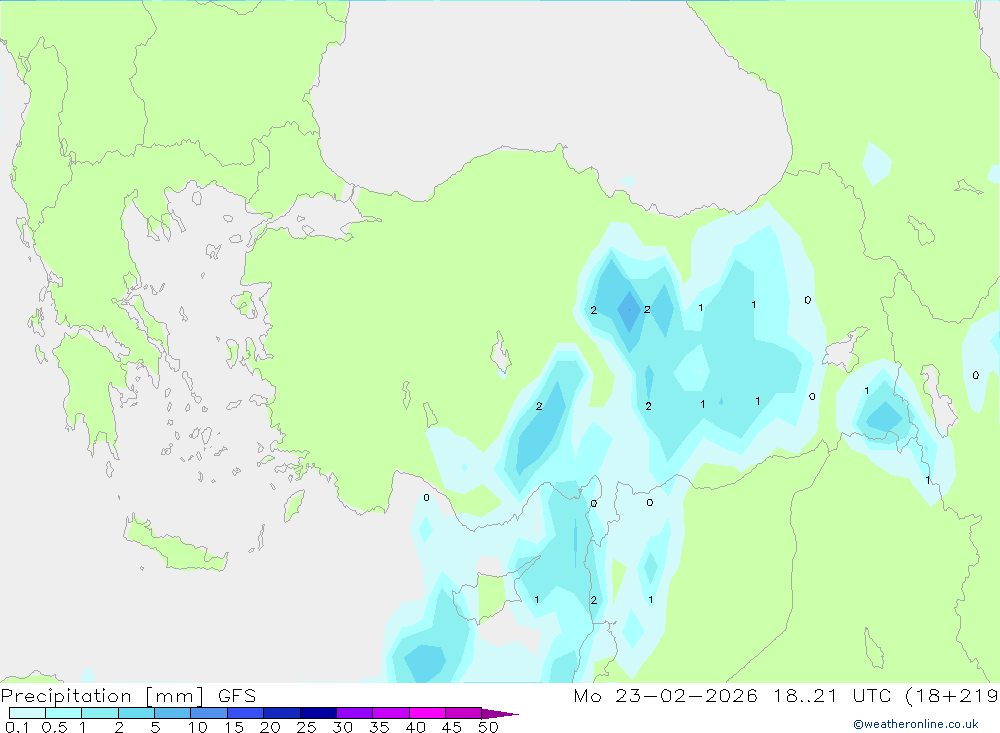Click the 20–25 mm dark blue swatch
Screen dimensions: 1000x733
(x=281, y=713)
